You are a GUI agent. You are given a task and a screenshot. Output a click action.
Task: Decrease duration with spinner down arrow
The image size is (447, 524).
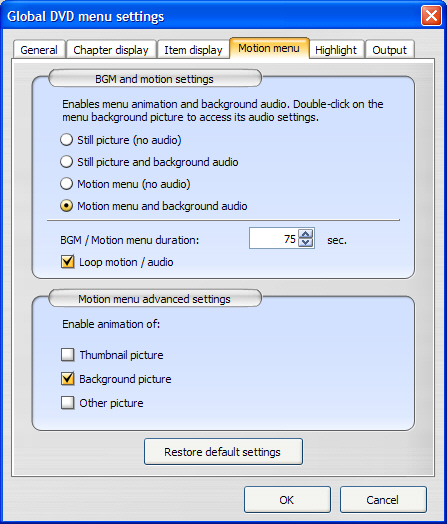[x=306, y=243]
